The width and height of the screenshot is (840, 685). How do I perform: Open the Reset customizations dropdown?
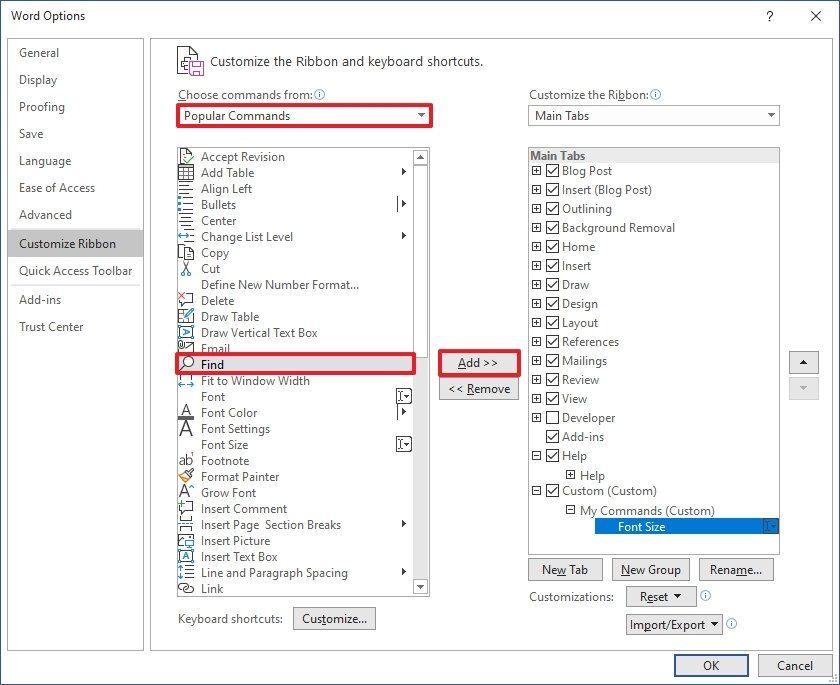(x=661, y=597)
